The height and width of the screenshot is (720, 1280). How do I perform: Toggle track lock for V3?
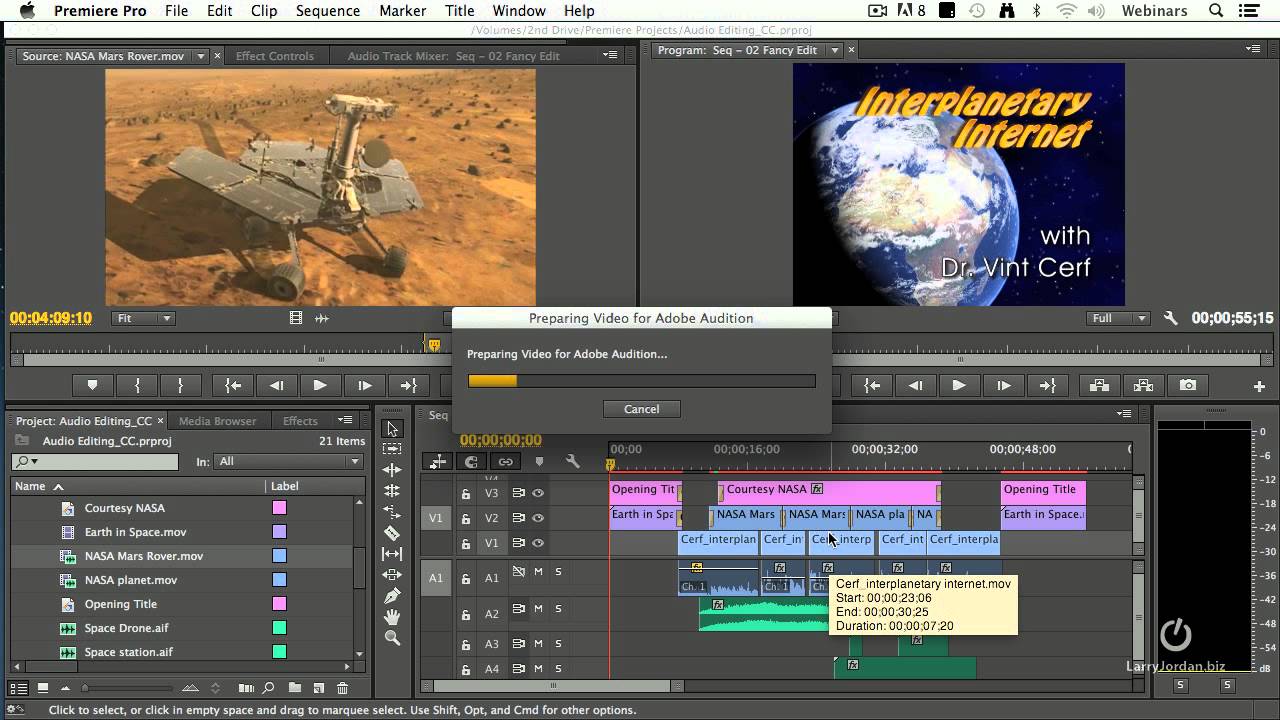coord(465,493)
